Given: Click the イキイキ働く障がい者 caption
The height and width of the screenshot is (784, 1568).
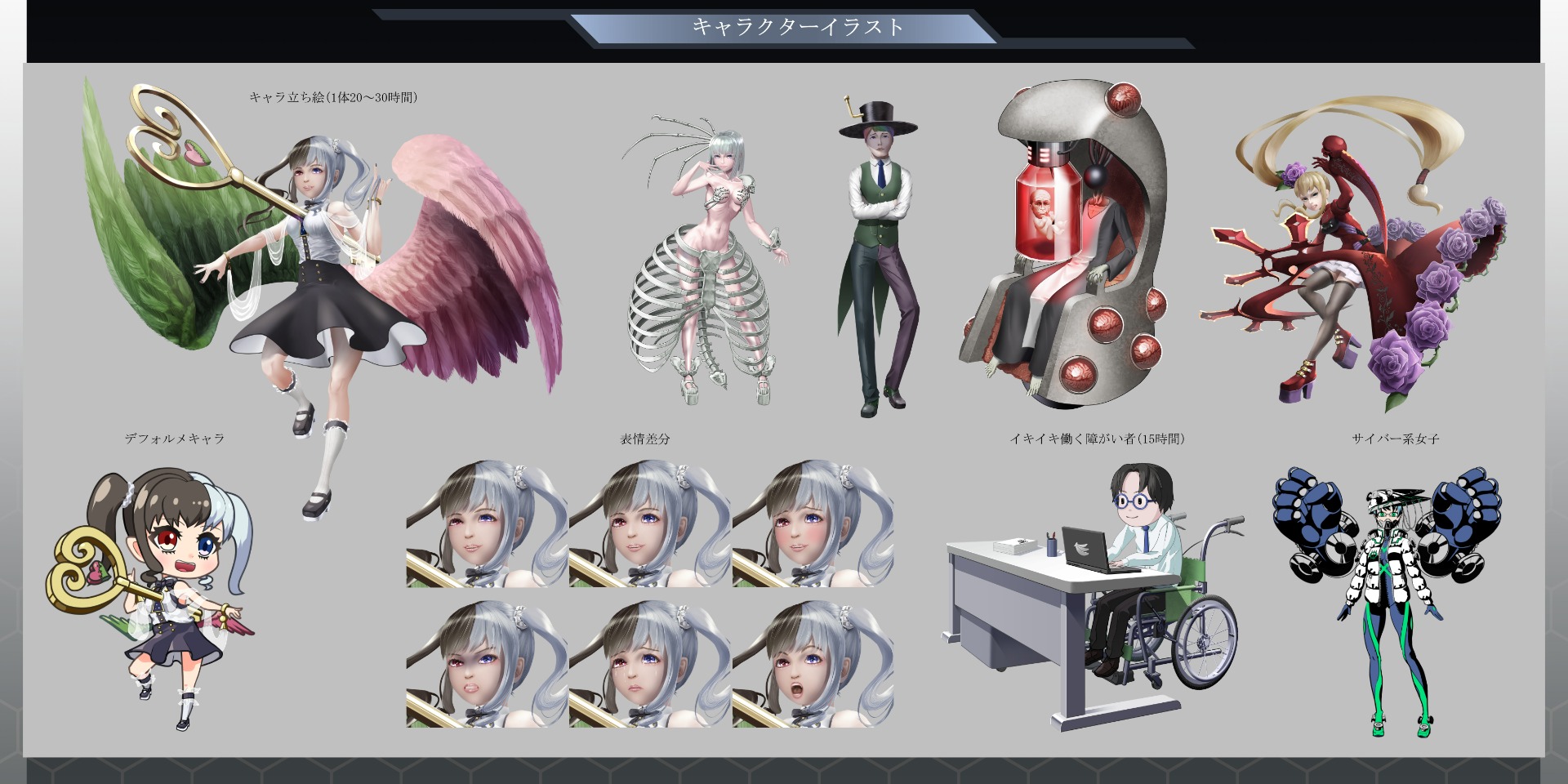Looking at the screenshot, I should click(1097, 439).
